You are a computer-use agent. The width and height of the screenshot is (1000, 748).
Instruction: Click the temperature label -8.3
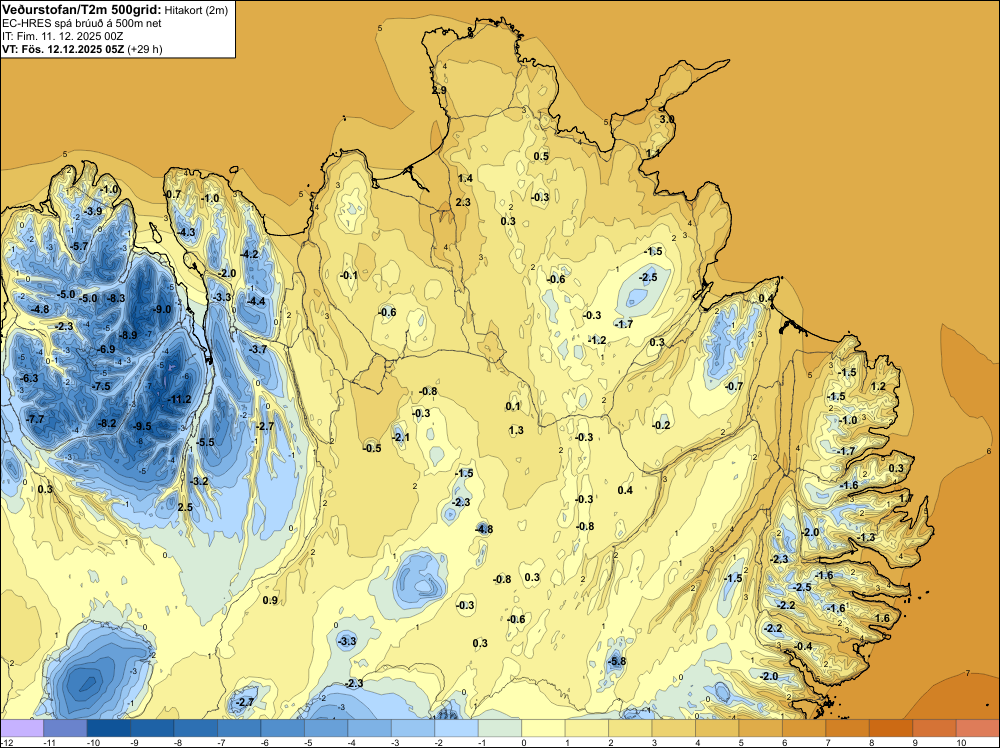point(117,298)
